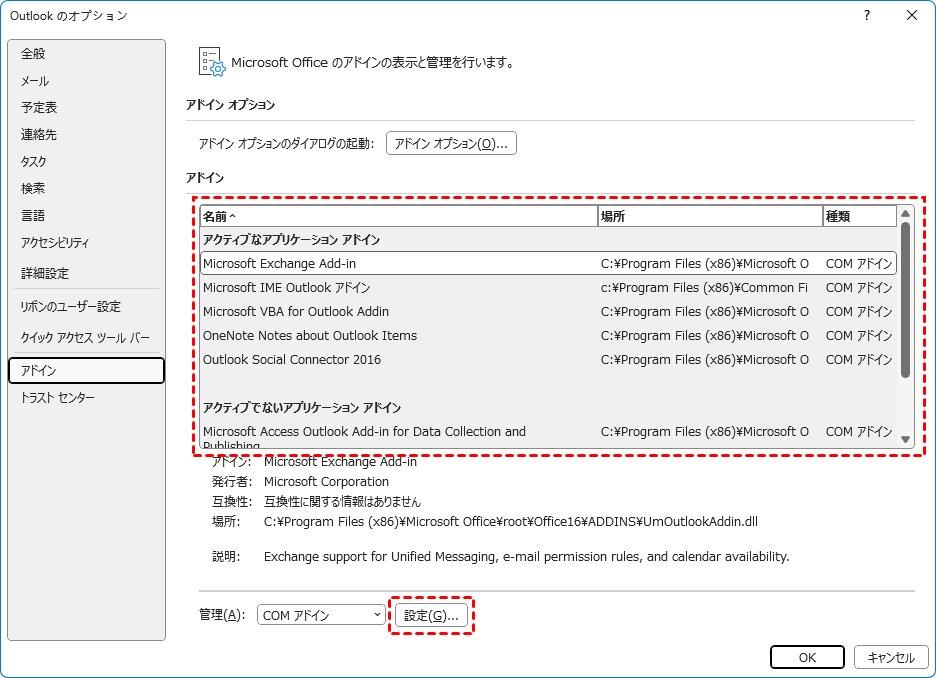Open クイック アクセス ツール バー settings

(87, 338)
